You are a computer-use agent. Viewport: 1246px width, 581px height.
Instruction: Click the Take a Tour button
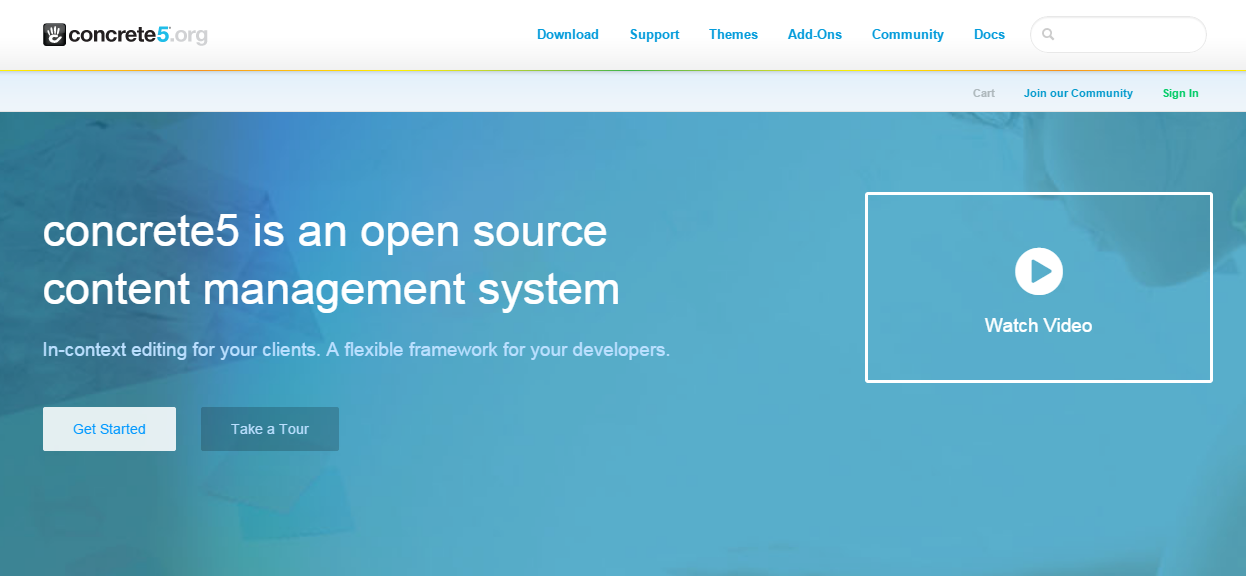click(x=270, y=429)
